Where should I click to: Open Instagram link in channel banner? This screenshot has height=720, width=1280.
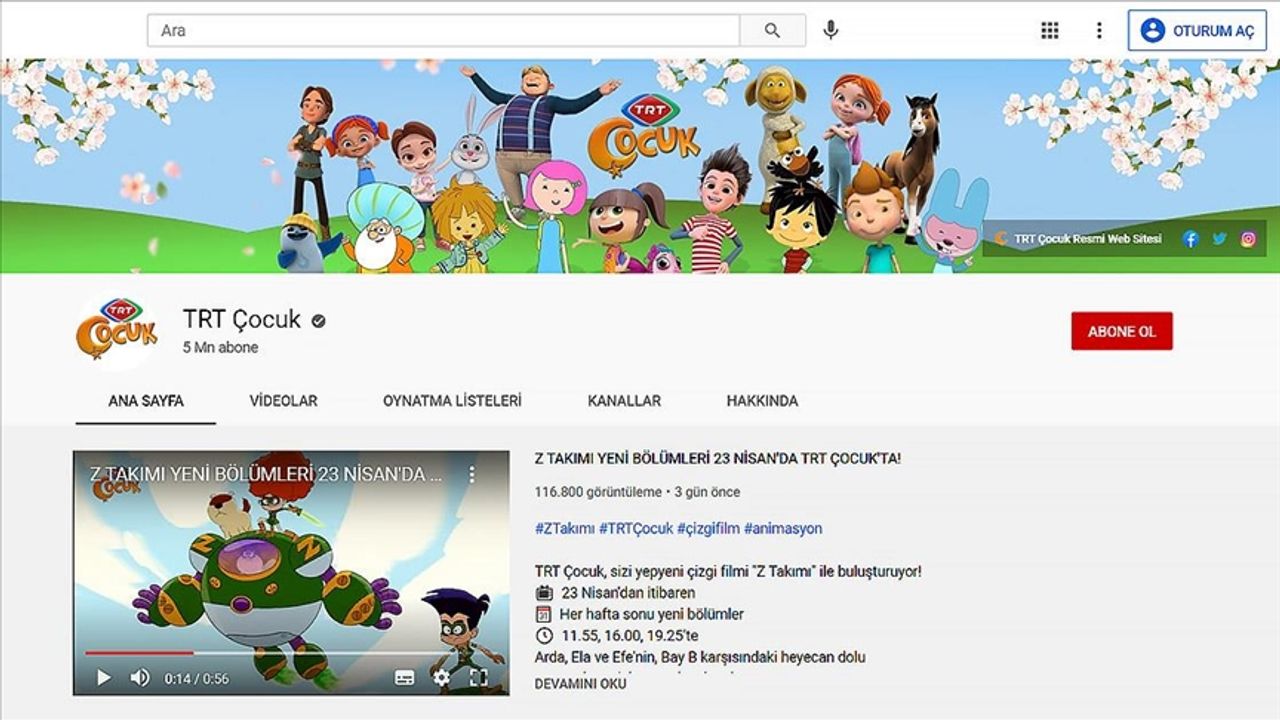(1248, 239)
